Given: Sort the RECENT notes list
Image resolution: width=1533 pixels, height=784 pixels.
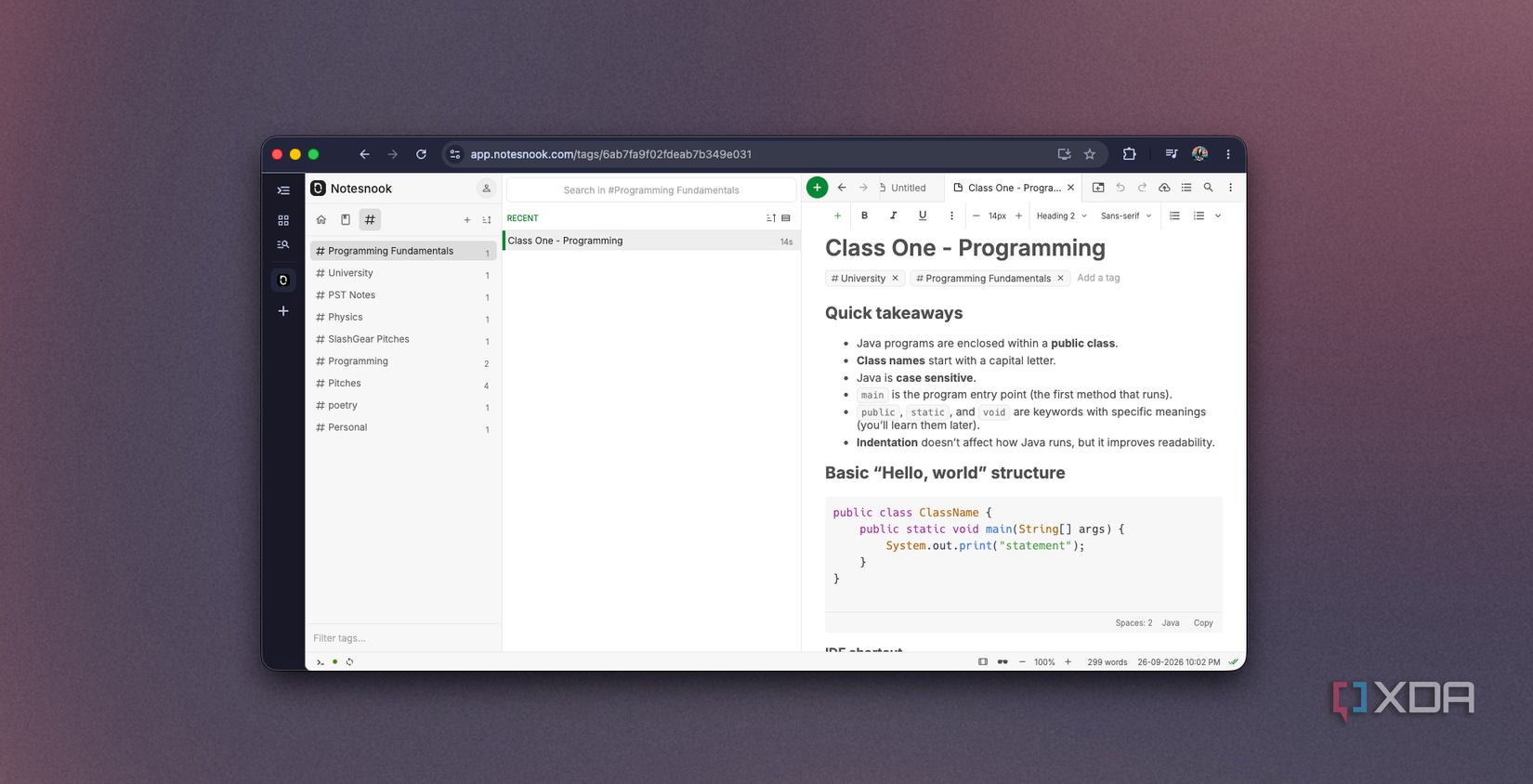Looking at the screenshot, I should click(770, 218).
